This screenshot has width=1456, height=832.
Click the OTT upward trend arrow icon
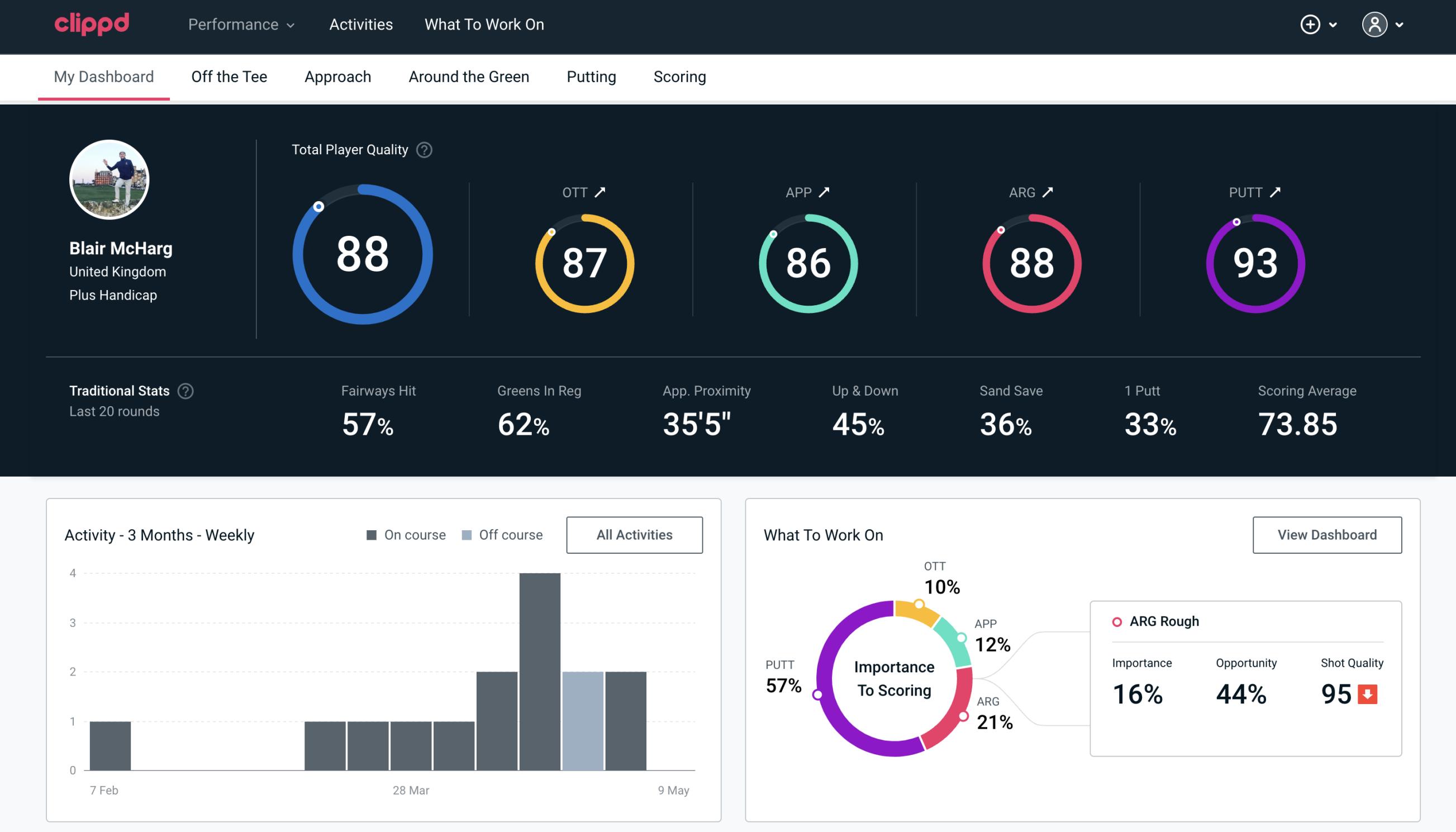[x=601, y=191]
